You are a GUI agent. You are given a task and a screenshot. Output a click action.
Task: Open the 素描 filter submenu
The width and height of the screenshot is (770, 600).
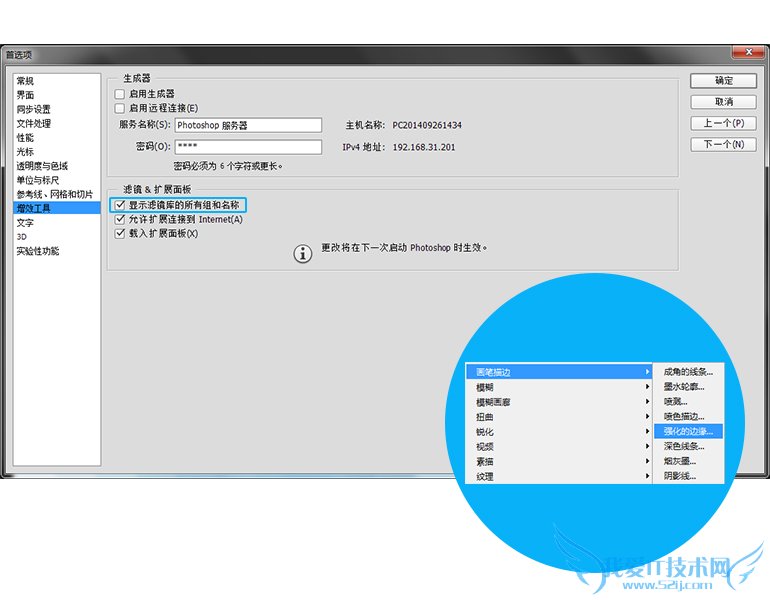[x=559, y=462]
